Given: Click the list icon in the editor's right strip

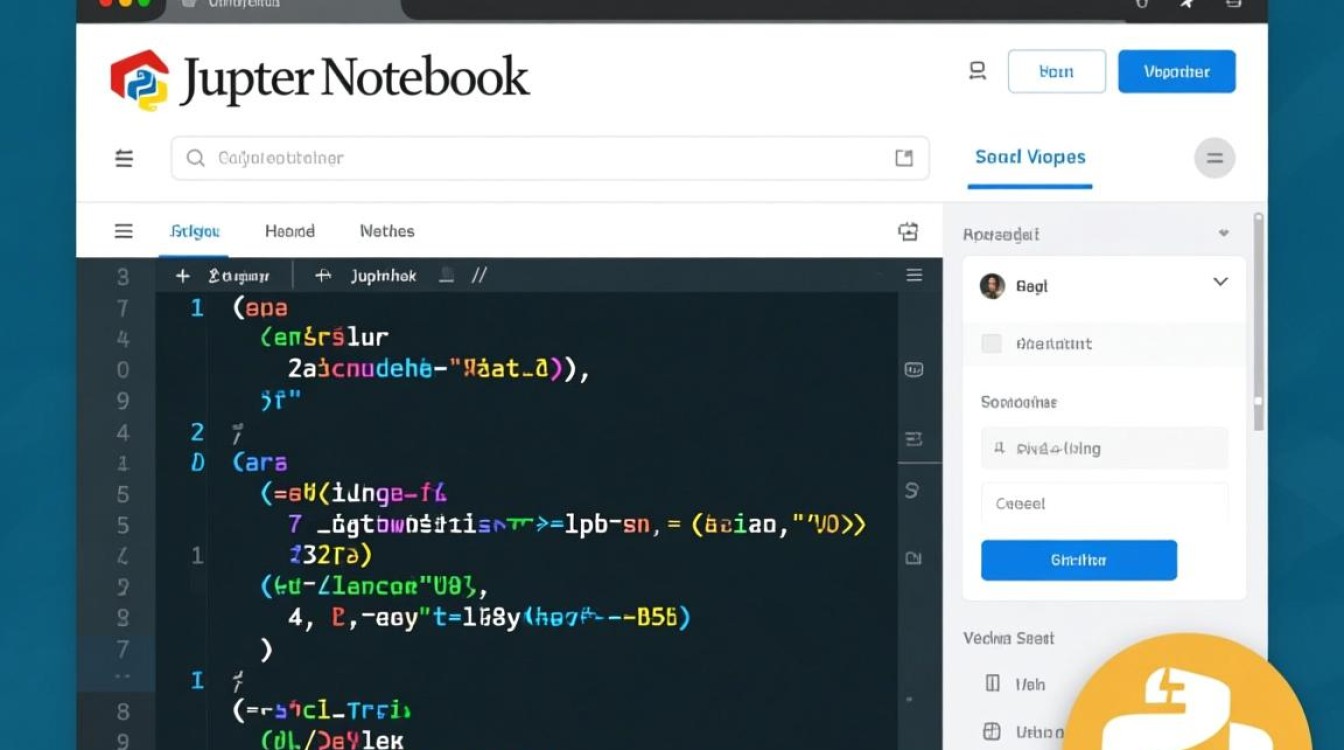Looking at the screenshot, I should click(x=914, y=438).
